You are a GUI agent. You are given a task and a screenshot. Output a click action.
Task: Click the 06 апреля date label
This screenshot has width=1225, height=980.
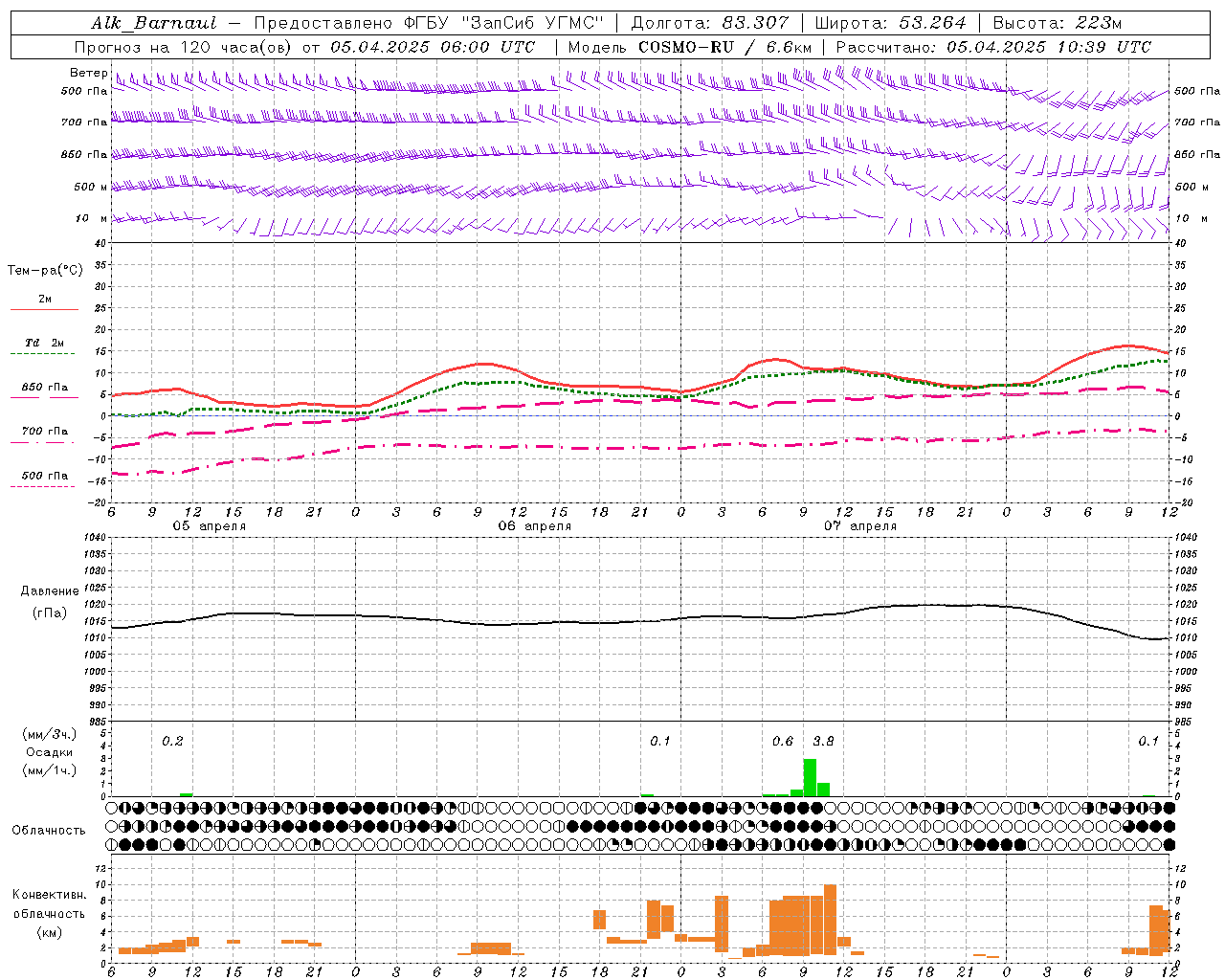pos(534,526)
